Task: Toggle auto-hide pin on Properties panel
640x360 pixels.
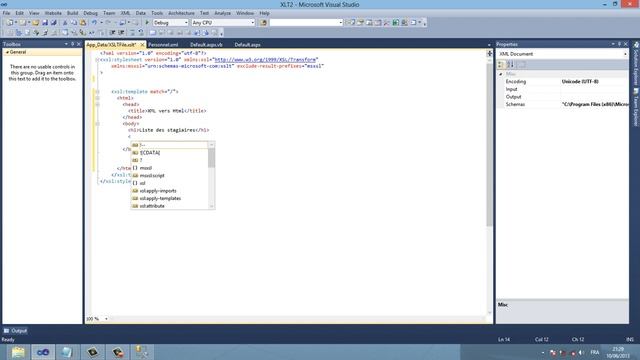Action: click(619, 44)
